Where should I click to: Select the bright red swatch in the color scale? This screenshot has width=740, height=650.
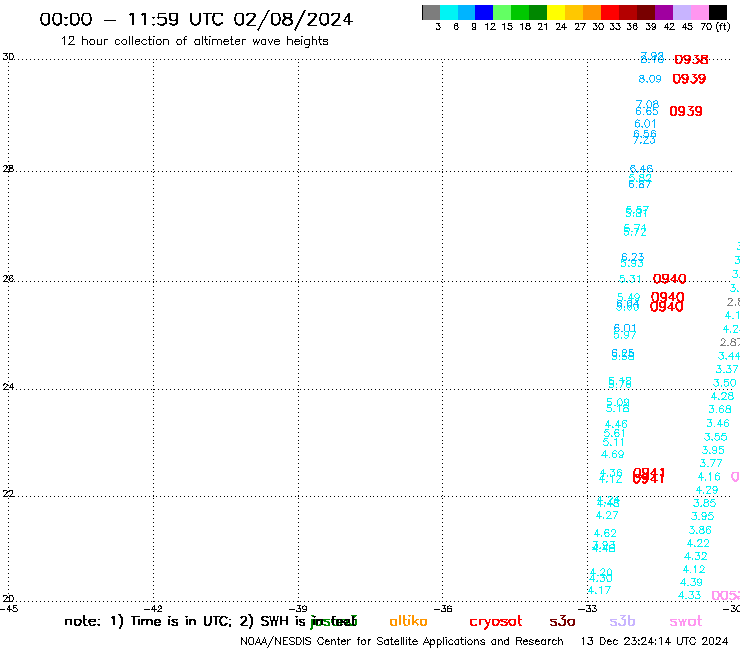610,12
